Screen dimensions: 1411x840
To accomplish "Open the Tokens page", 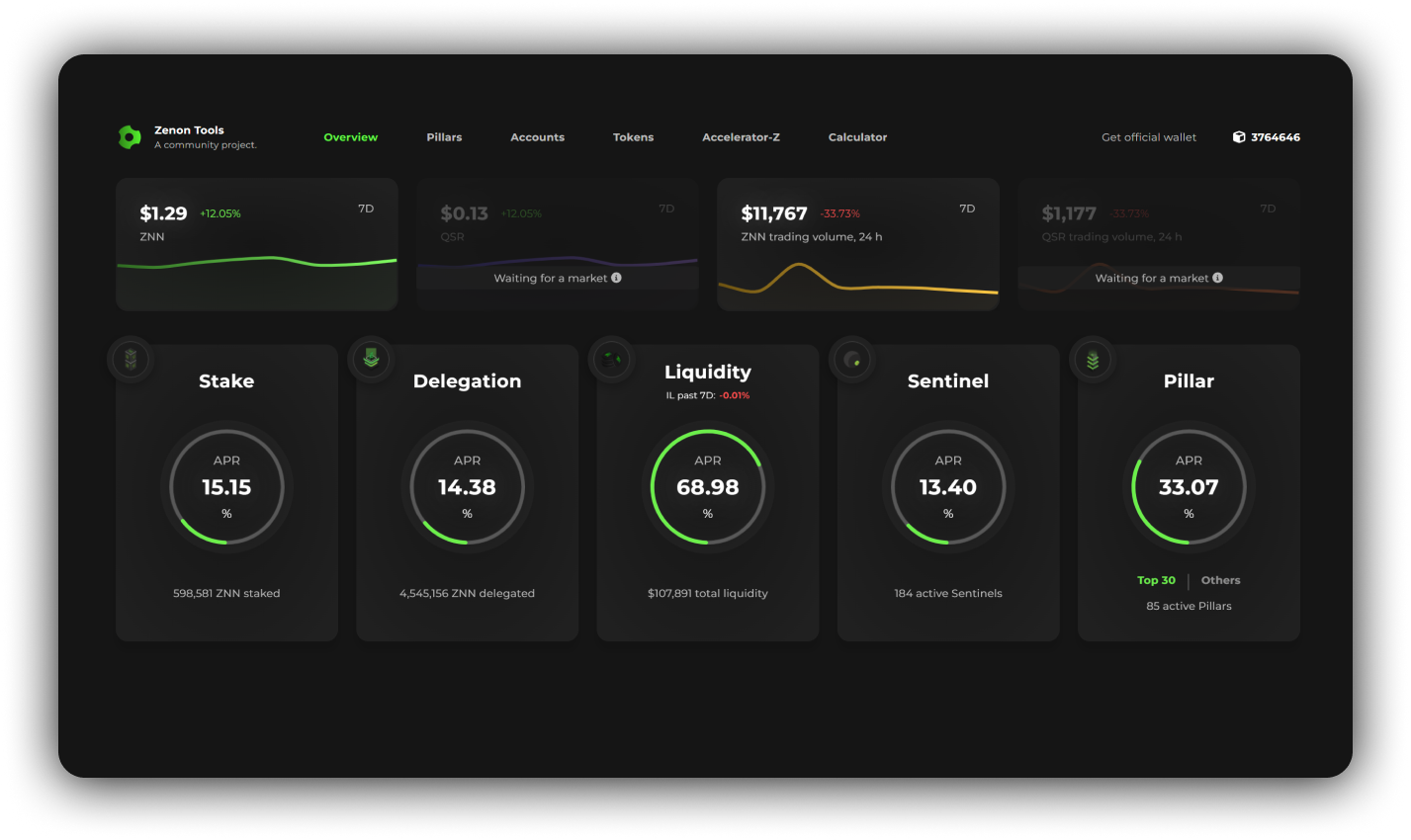I will [x=633, y=137].
